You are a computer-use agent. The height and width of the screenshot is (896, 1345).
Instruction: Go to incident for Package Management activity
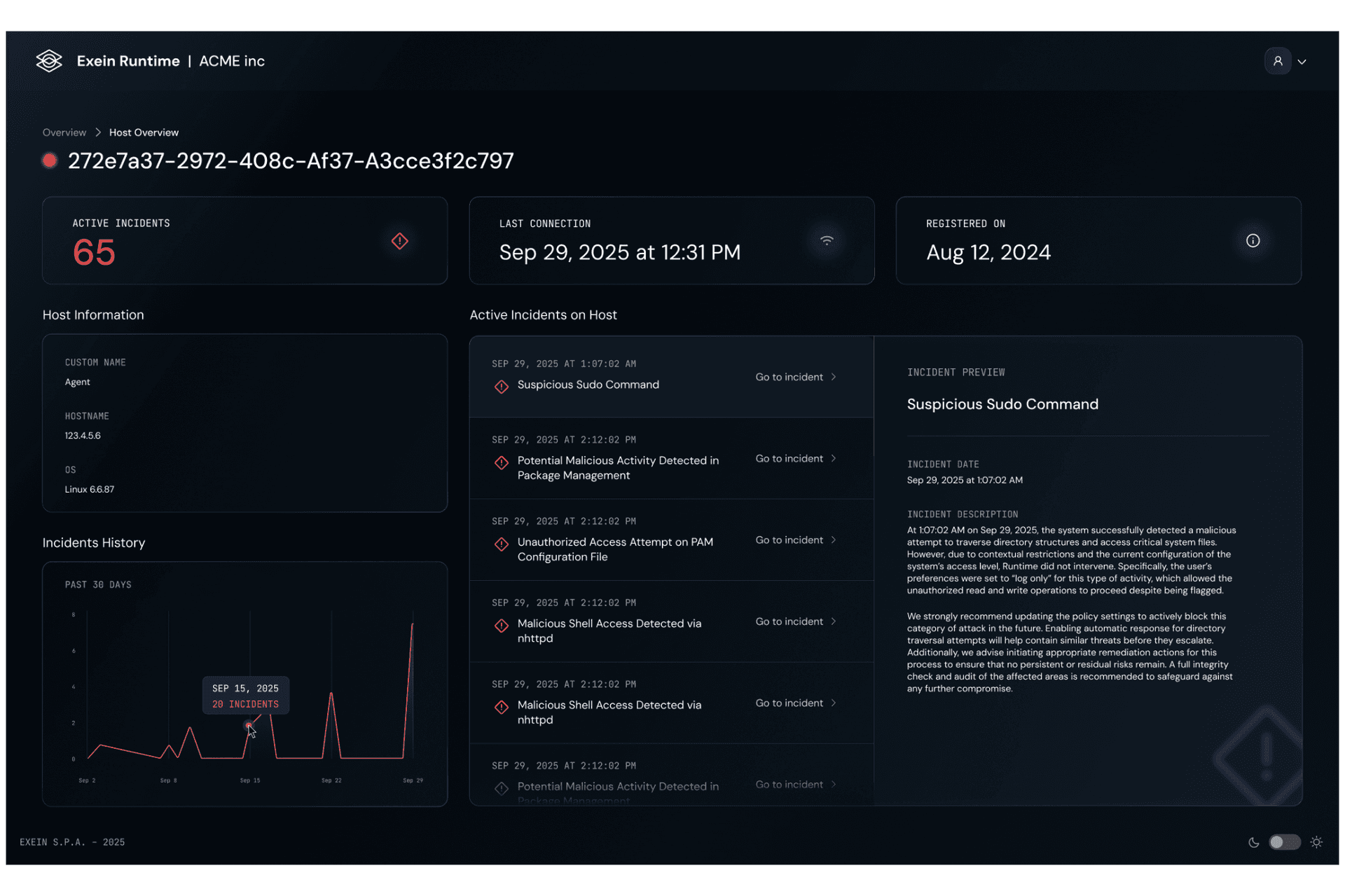789,458
